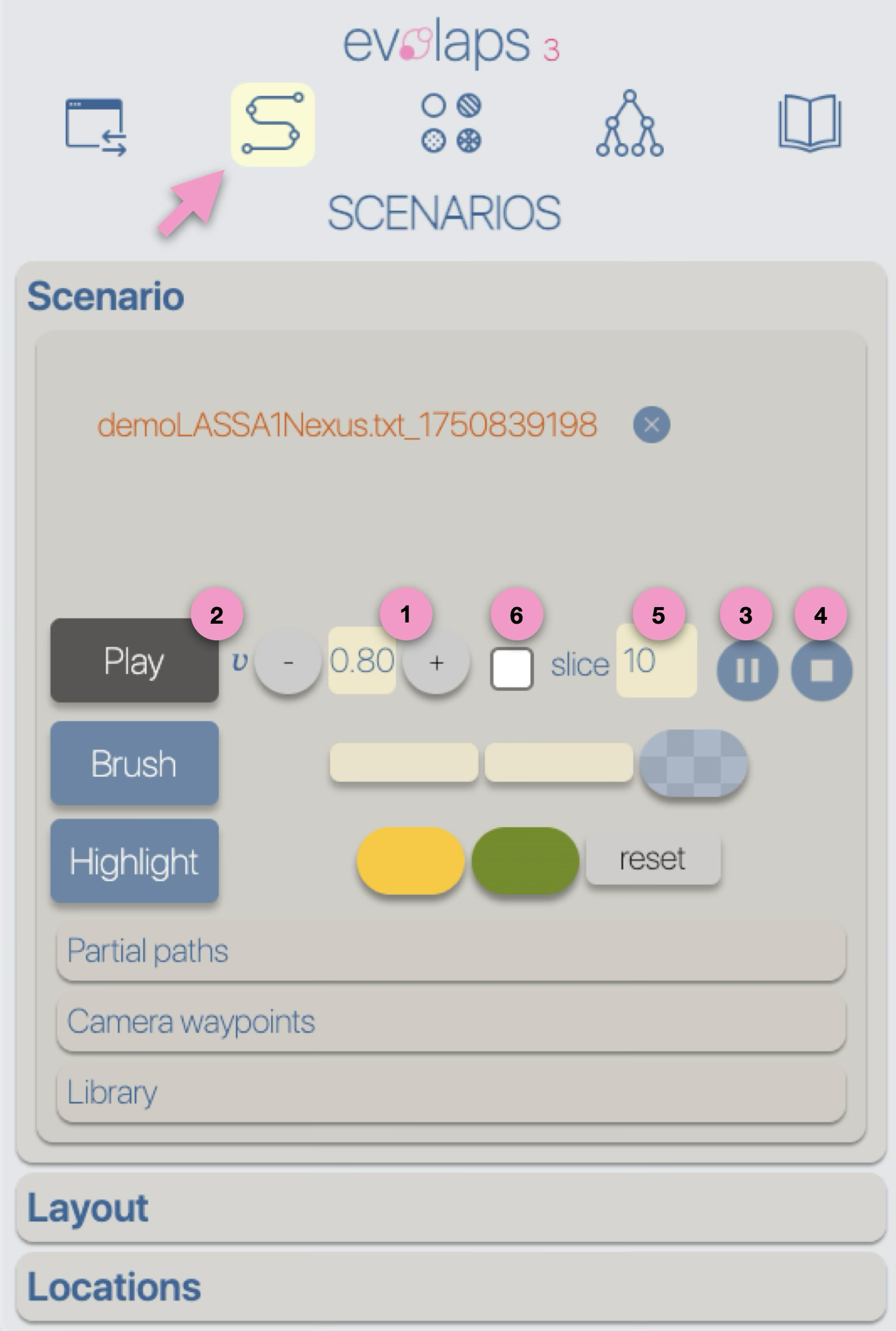Remove the demoLASSA1Nexus scenario with the x icon
The height and width of the screenshot is (1331, 896).
(651, 425)
